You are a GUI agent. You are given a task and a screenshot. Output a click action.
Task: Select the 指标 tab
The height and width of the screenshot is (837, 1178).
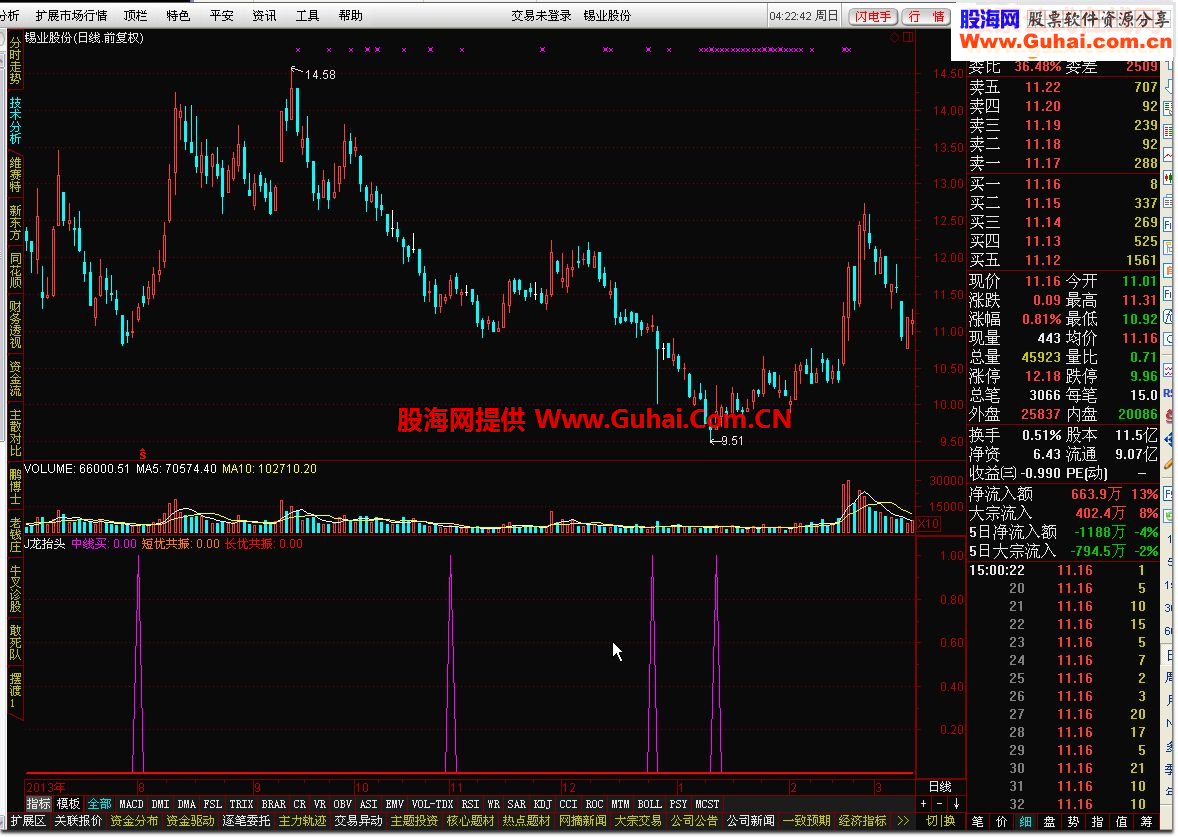coord(38,804)
